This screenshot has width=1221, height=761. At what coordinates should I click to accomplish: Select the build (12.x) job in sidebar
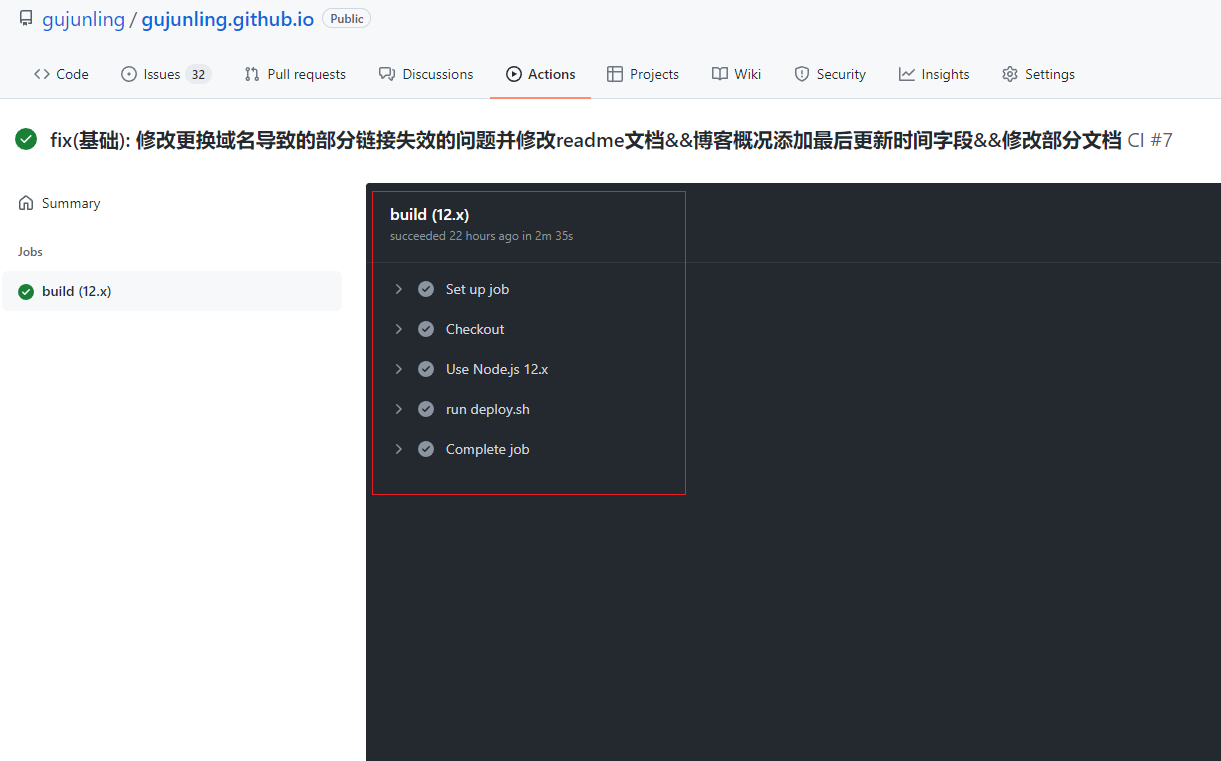point(77,291)
